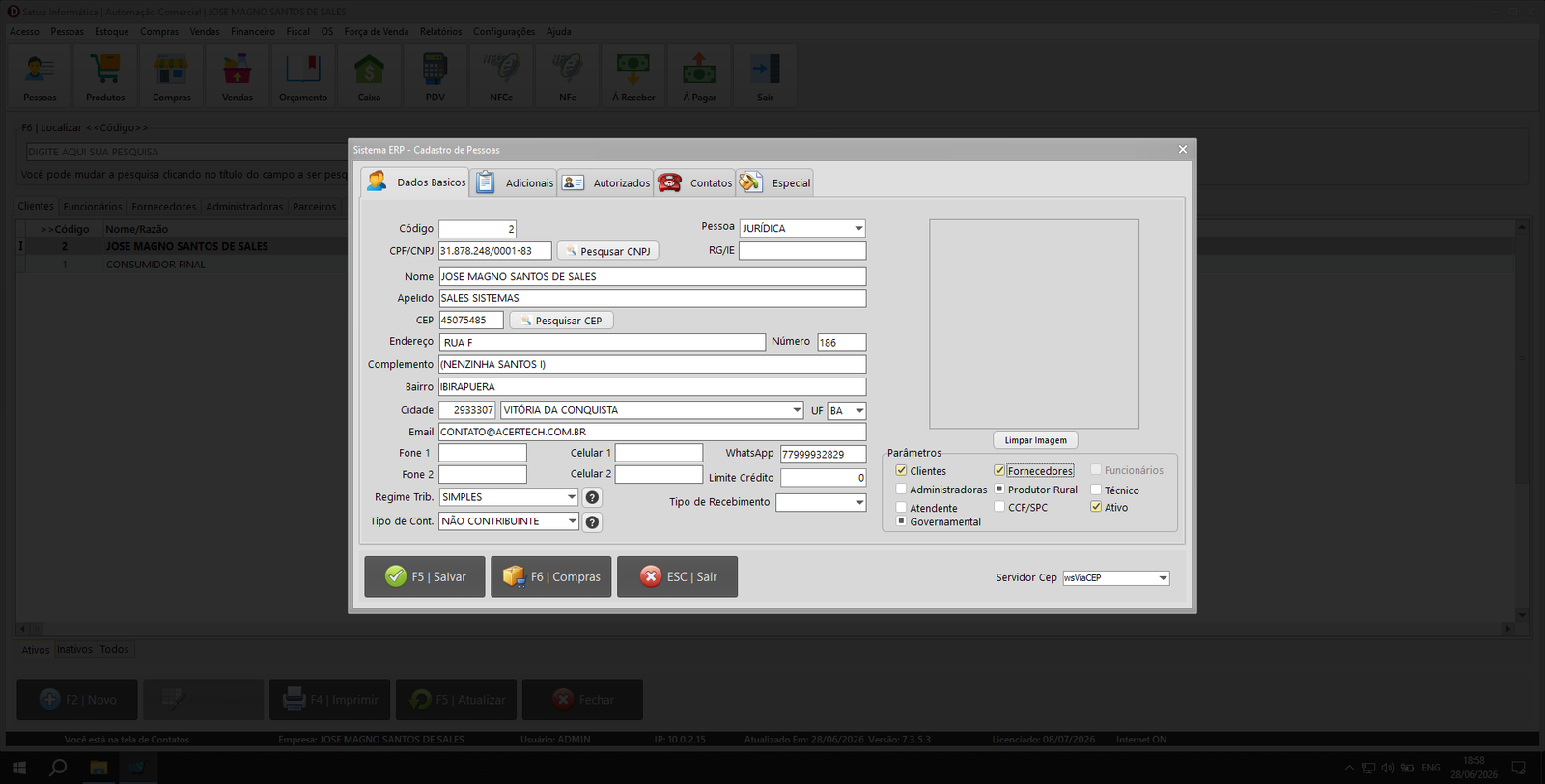The height and width of the screenshot is (784, 1545).
Task: Open Windows Start menu
Action: click(x=18, y=768)
